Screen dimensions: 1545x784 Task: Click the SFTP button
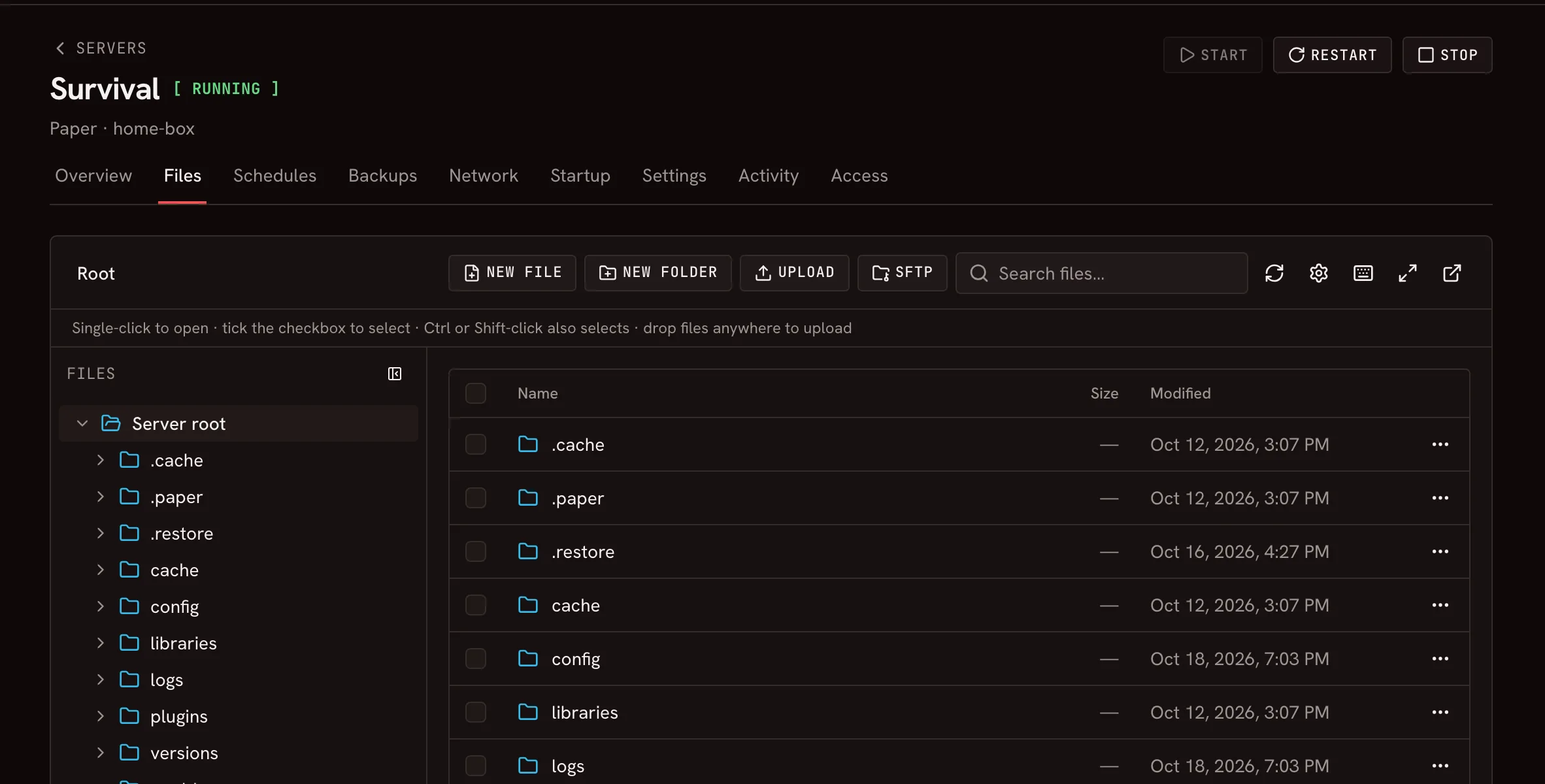[903, 273]
